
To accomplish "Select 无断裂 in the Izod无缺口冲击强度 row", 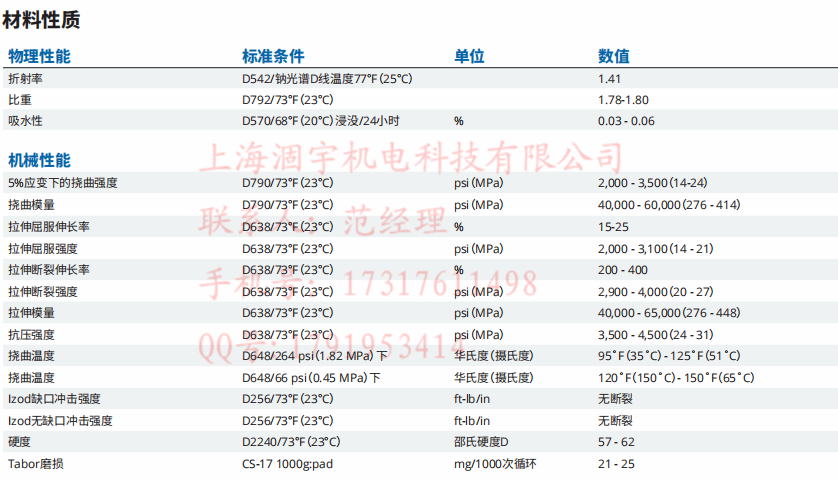I will 615,421.
